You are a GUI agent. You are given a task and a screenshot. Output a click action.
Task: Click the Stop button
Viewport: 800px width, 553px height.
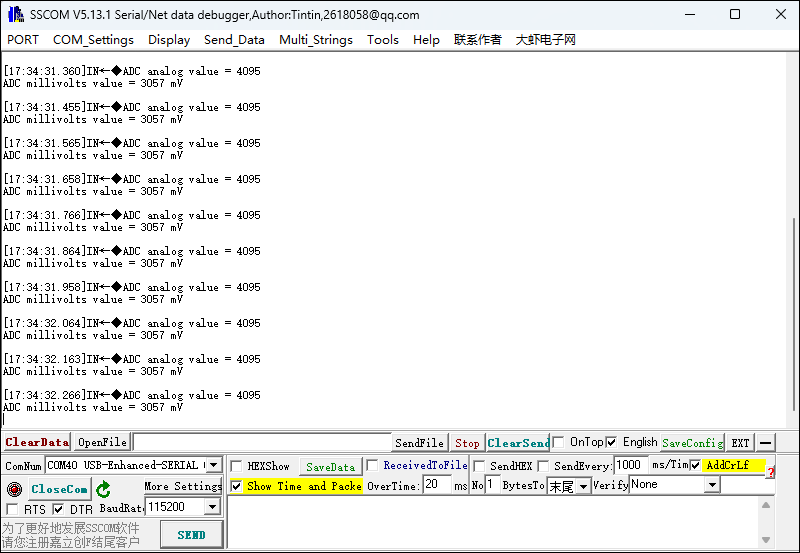467,443
